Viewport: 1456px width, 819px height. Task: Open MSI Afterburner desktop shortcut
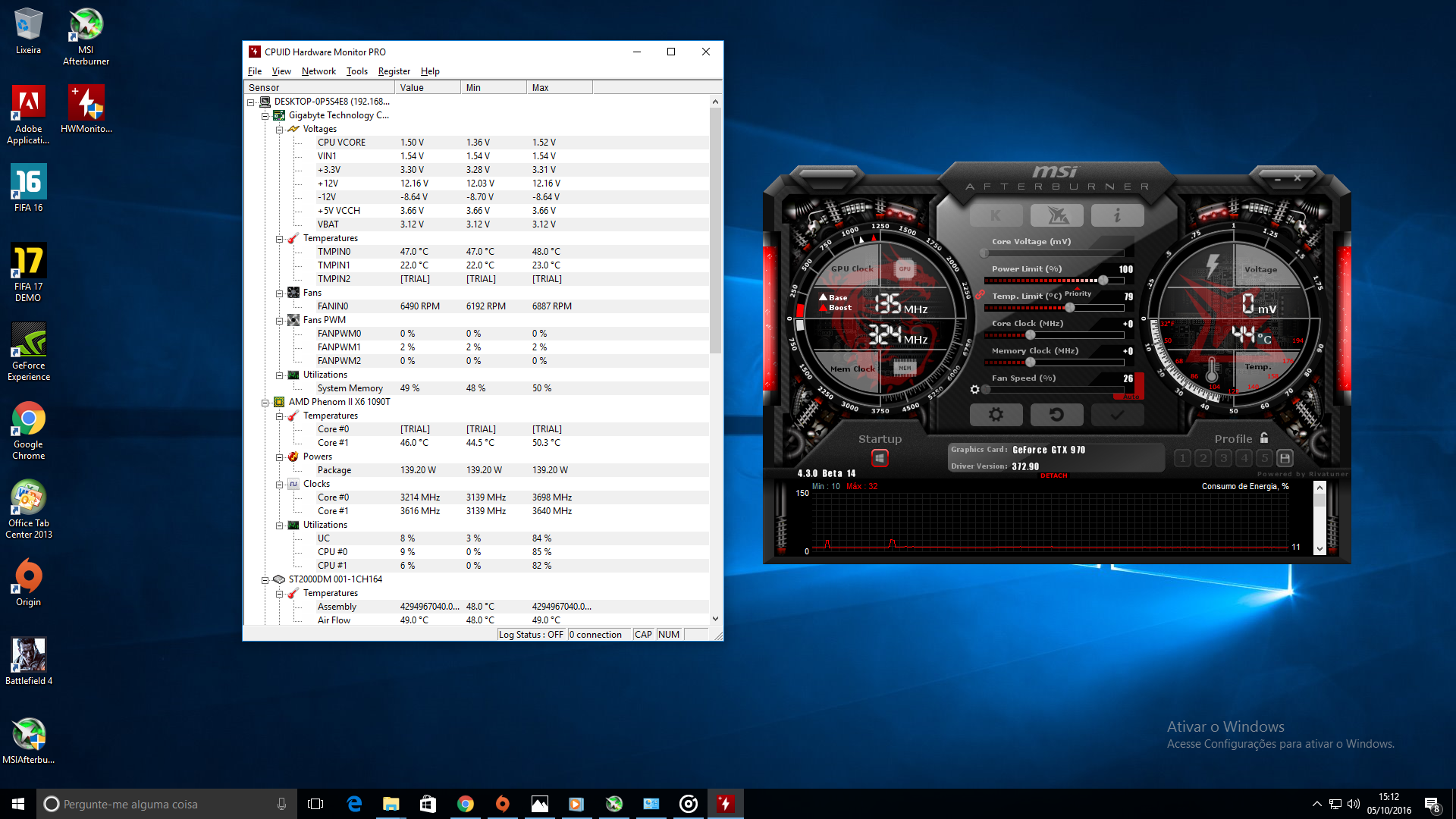point(86,36)
